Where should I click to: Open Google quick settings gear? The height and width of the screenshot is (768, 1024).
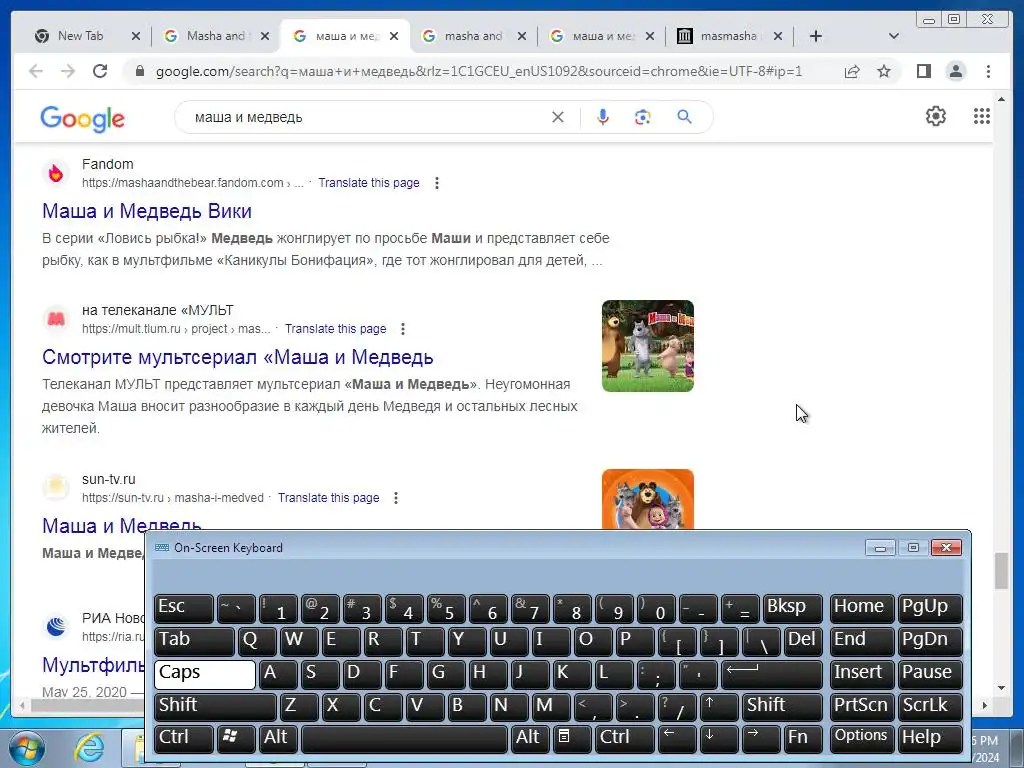click(x=936, y=116)
